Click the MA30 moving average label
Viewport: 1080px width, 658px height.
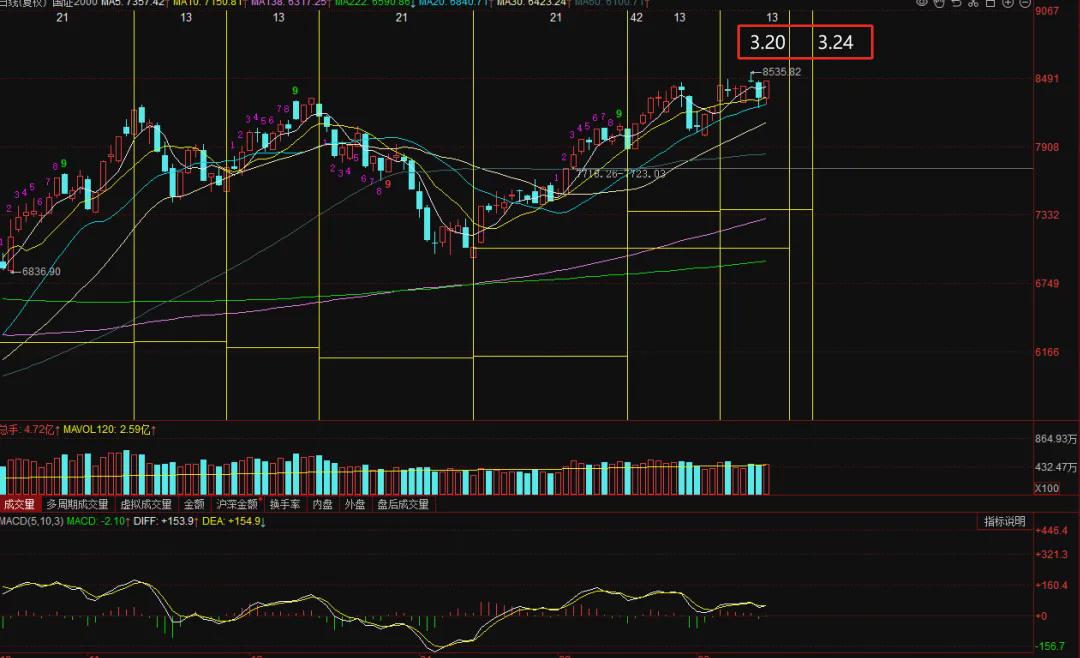point(531,3)
